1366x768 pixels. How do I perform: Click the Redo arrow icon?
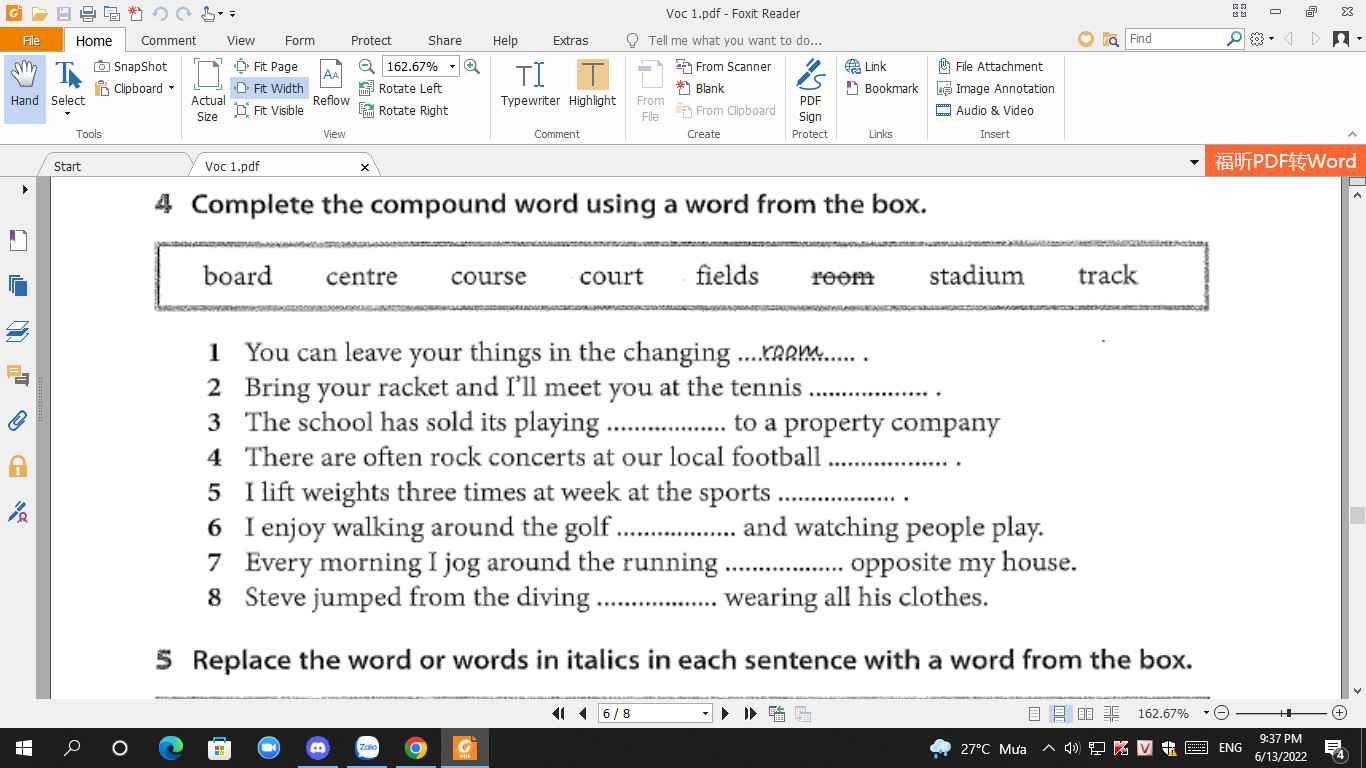click(183, 14)
